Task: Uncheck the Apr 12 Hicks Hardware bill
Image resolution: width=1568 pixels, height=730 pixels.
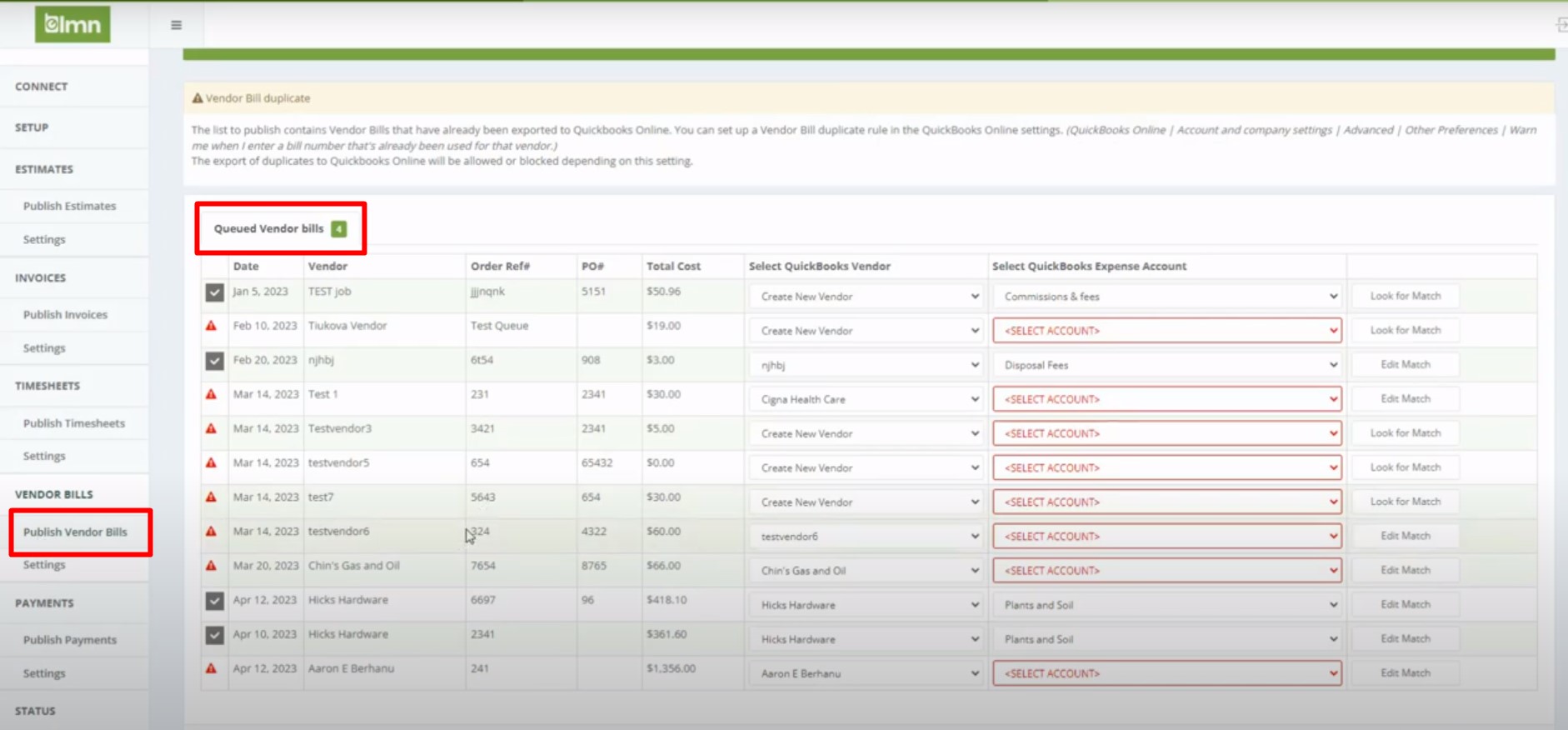Action: click(214, 601)
